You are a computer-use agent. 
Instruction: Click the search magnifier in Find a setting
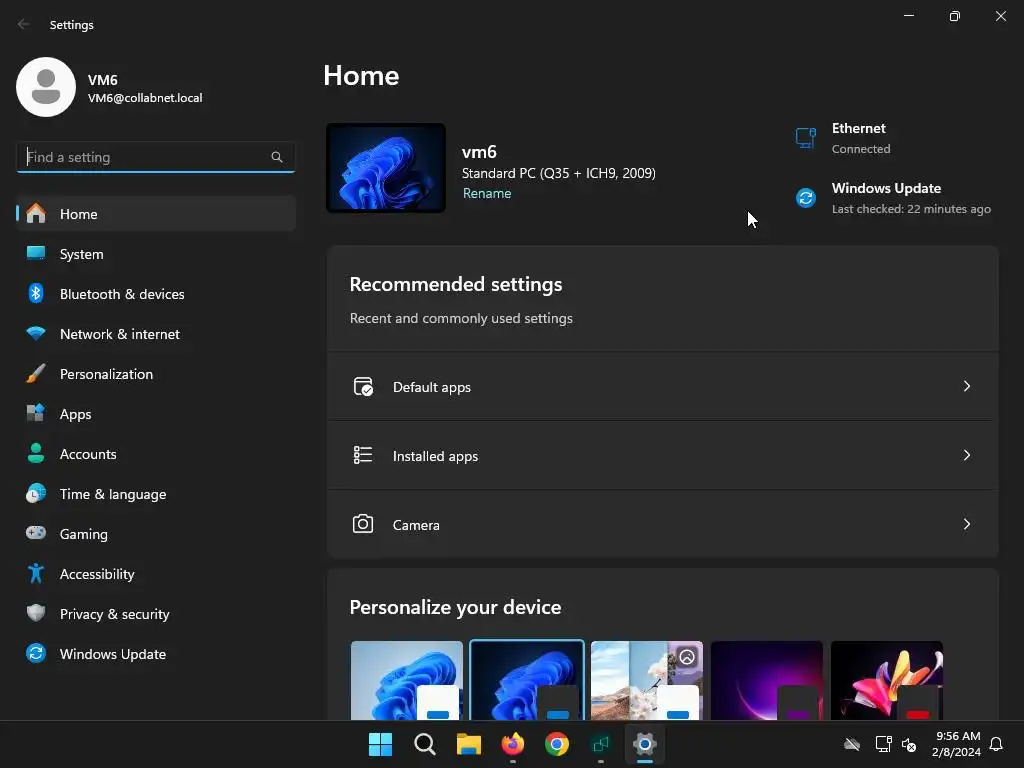point(277,157)
